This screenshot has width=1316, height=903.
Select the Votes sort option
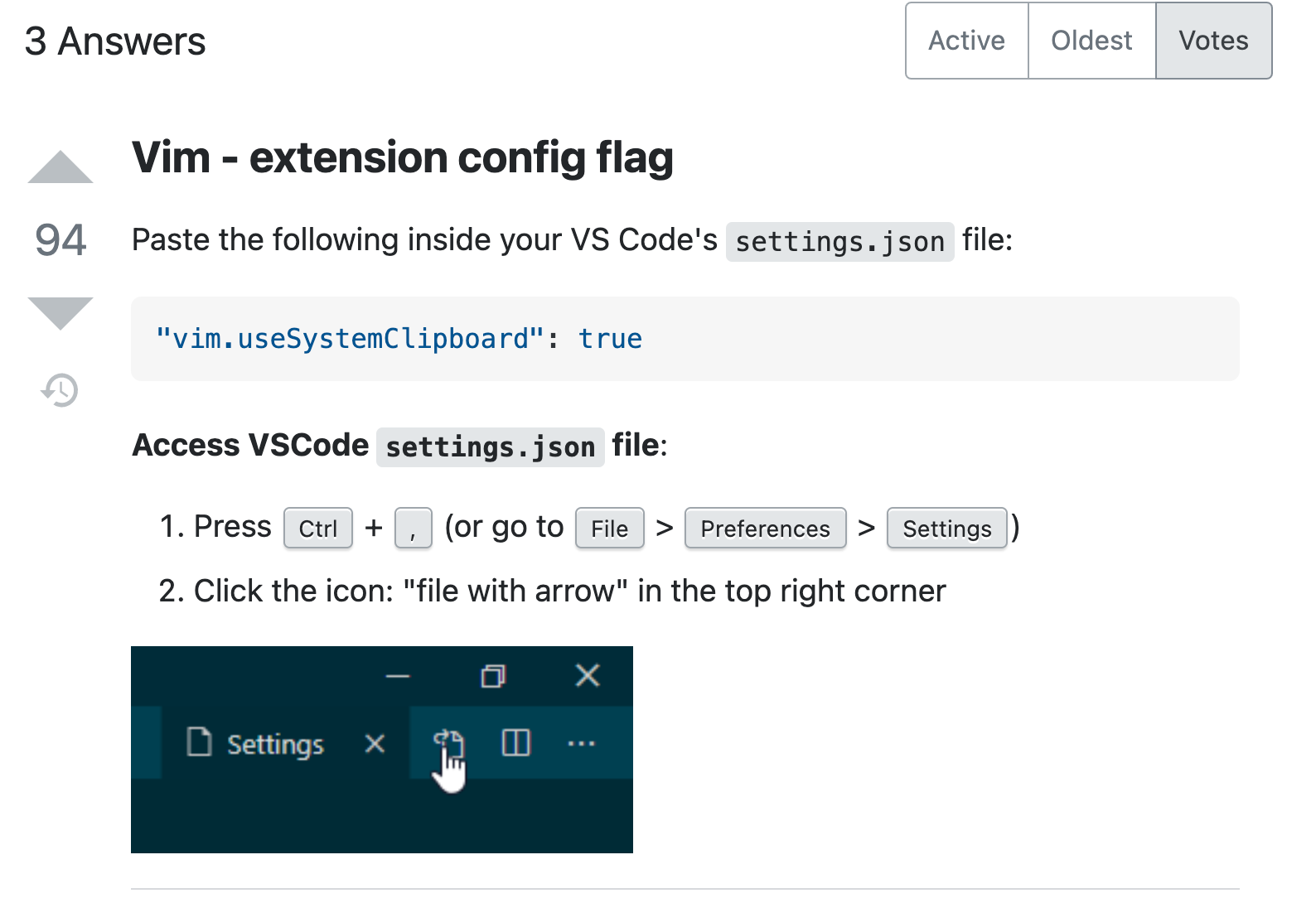point(1212,40)
